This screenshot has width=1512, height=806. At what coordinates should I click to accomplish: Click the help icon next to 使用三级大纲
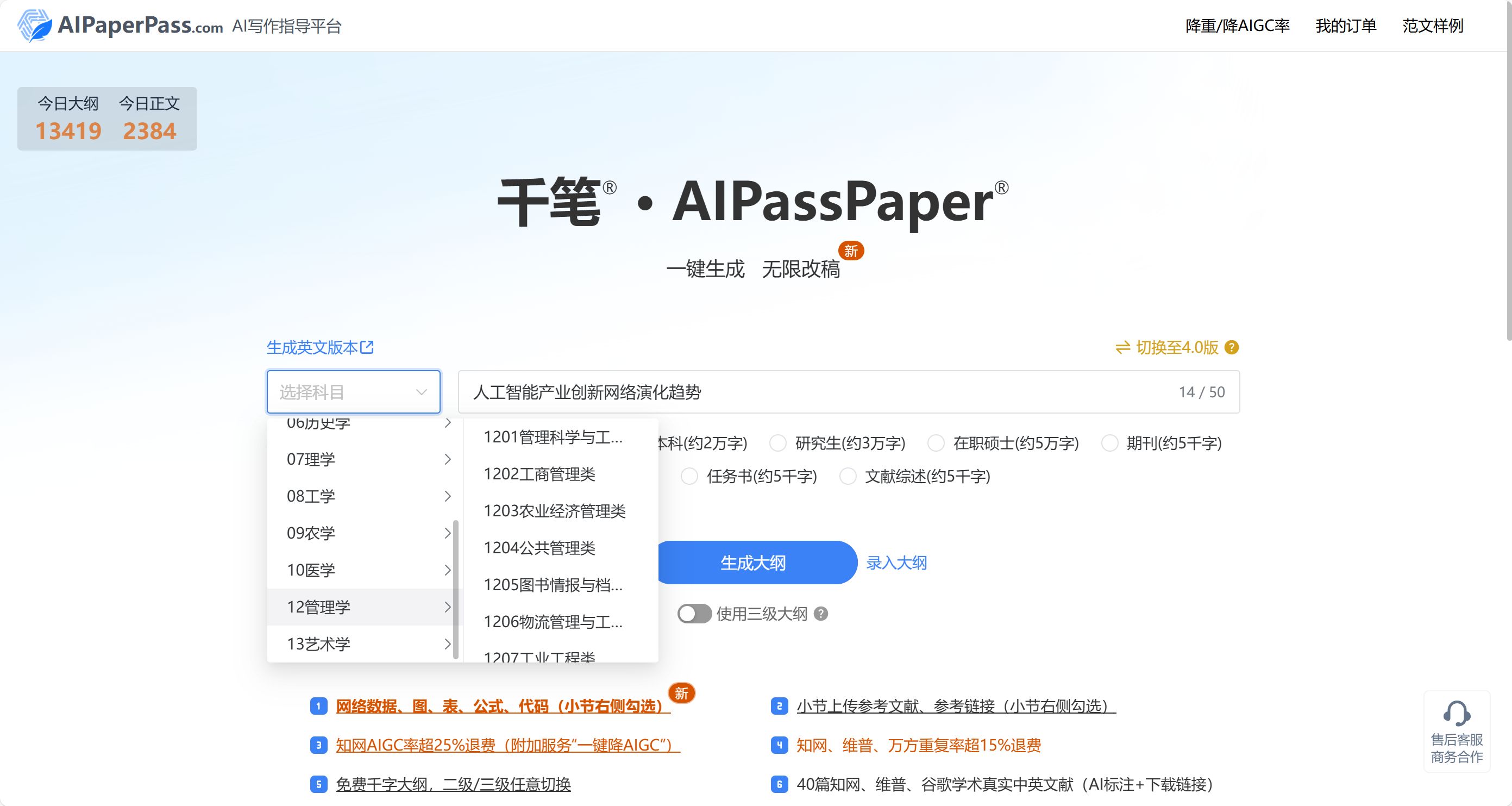pos(821,614)
